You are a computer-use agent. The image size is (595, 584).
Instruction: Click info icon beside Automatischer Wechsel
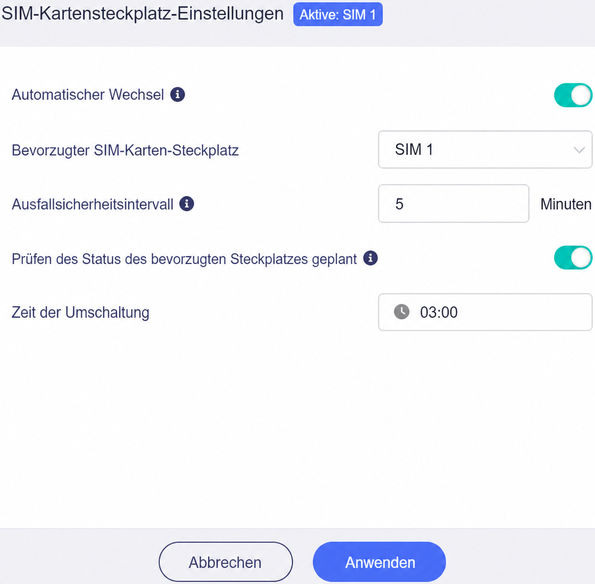click(x=178, y=94)
